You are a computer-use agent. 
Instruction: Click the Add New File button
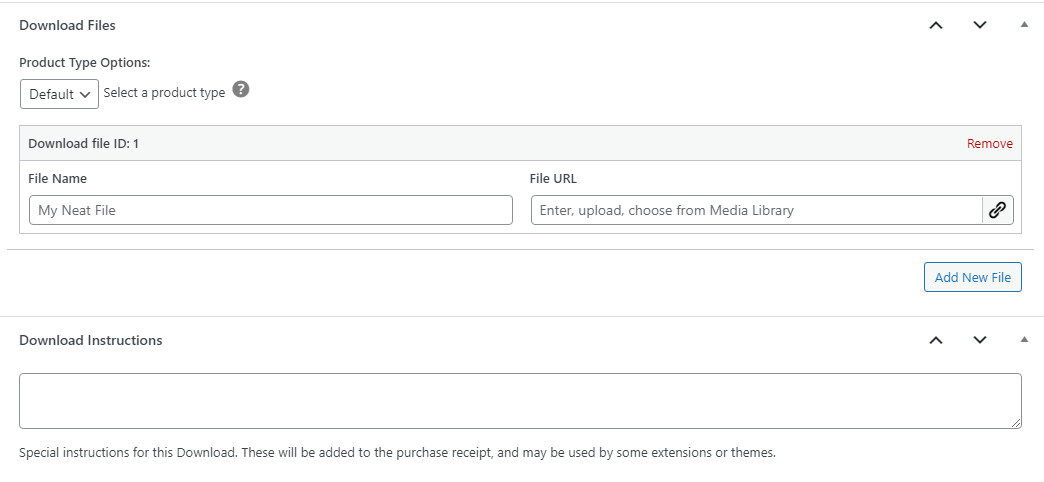[x=973, y=277]
